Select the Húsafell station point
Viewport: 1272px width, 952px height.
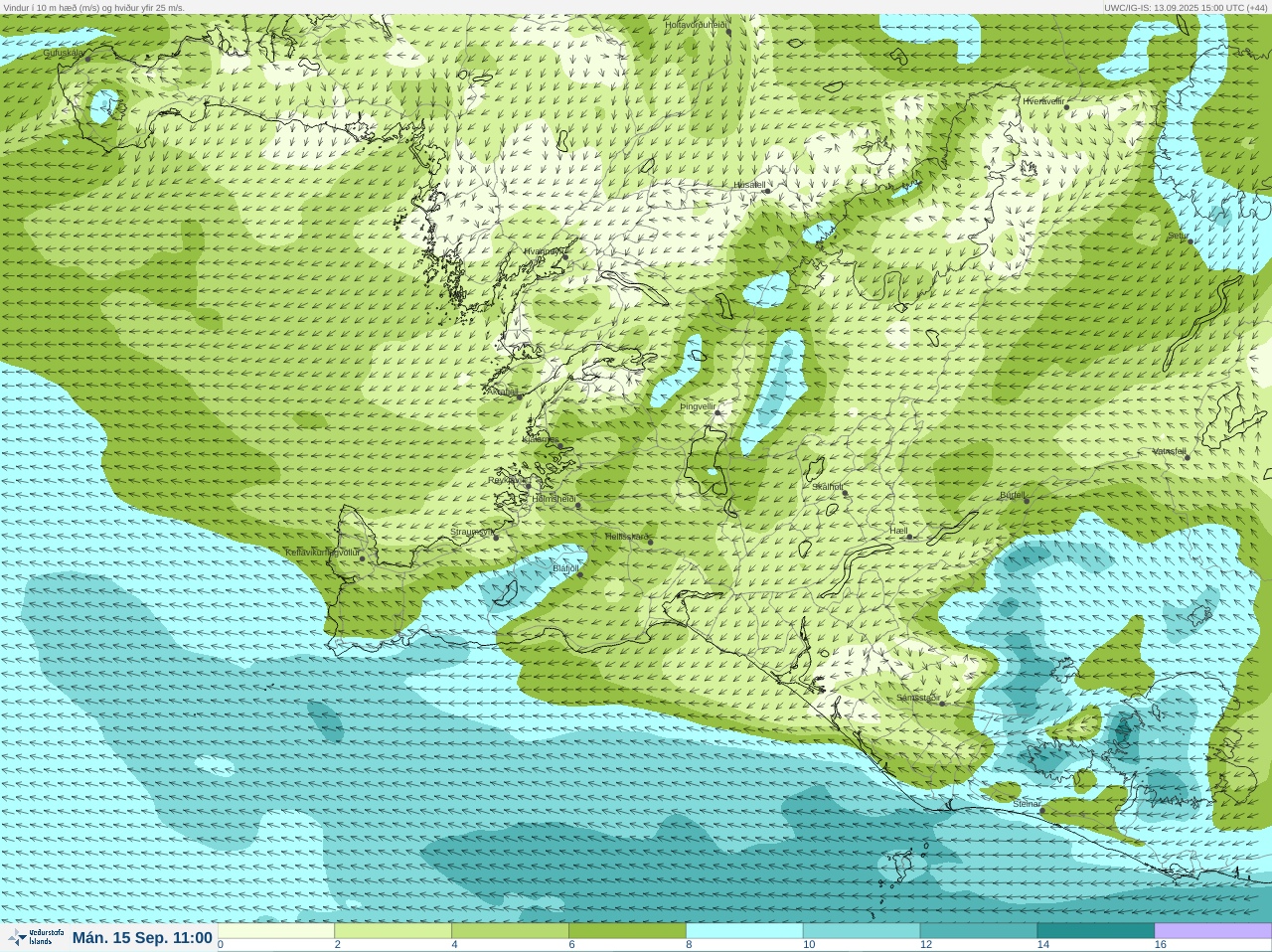pyautogui.click(x=767, y=190)
